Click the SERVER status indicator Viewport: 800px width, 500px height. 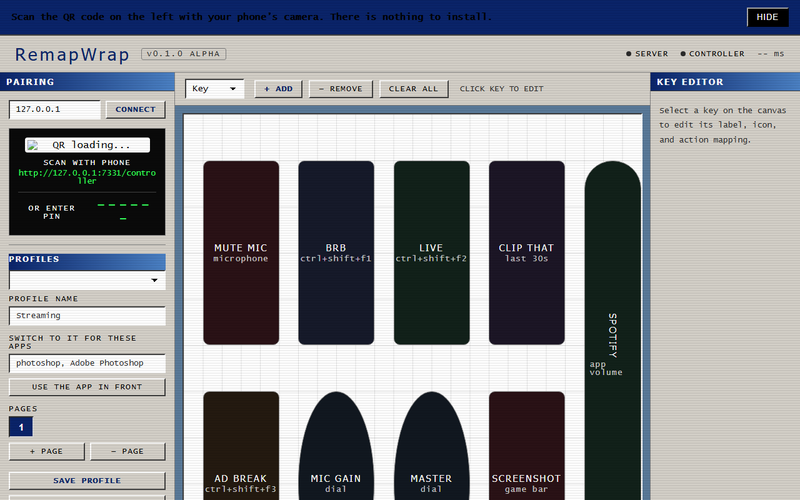coord(647,54)
